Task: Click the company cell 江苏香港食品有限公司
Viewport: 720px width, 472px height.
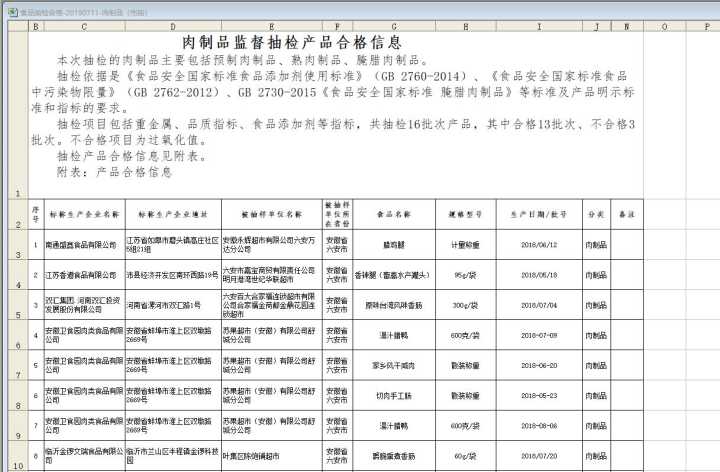Action: point(84,275)
